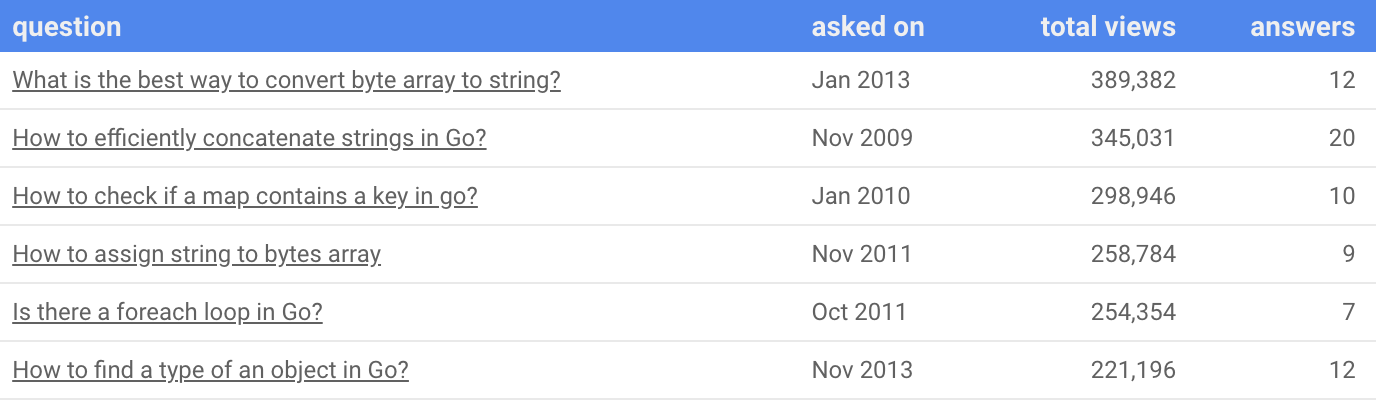Click the Oct 2011 date cell

pos(858,313)
